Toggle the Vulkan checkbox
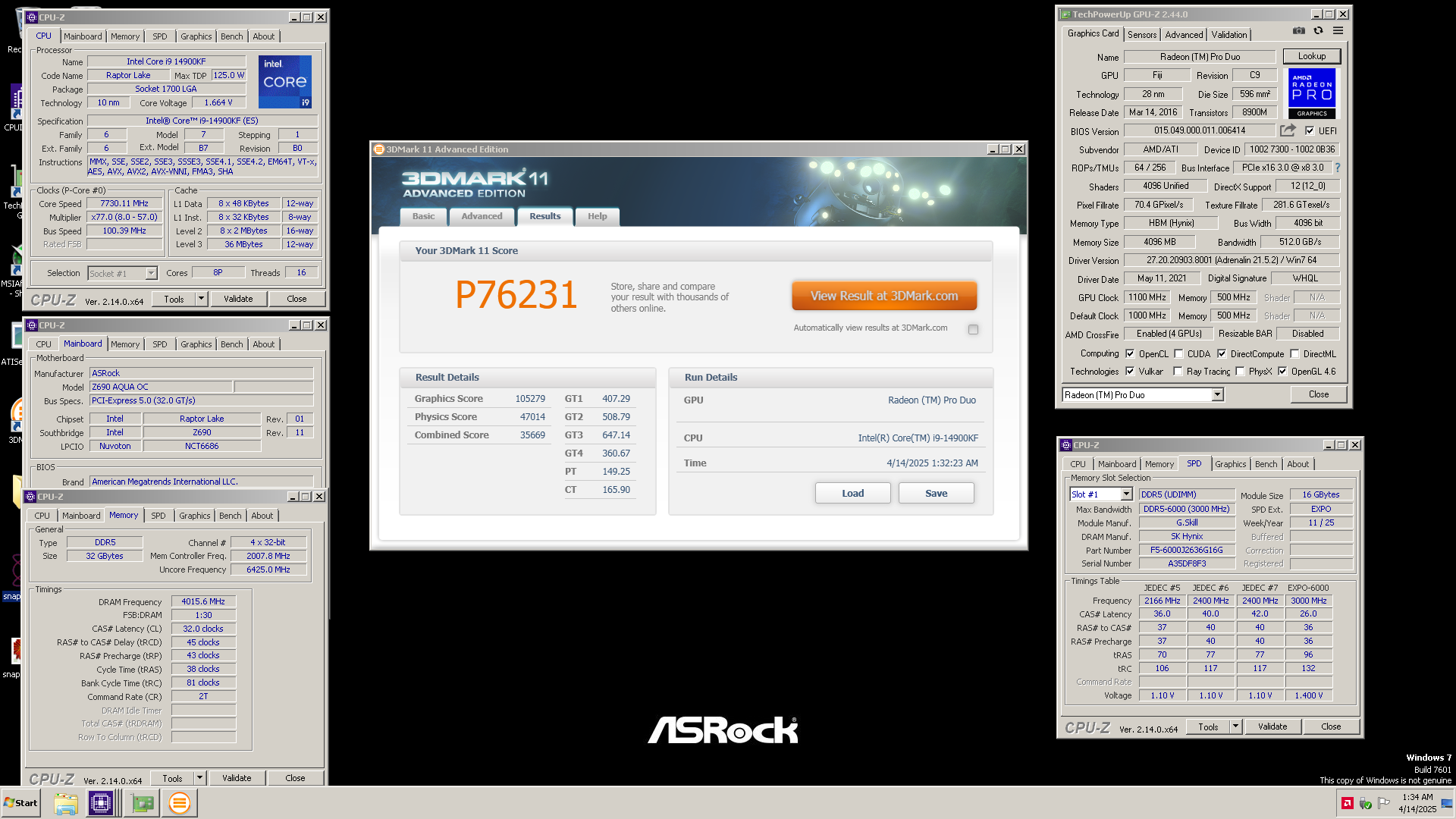The width and height of the screenshot is (1456, 819). 1130,371
